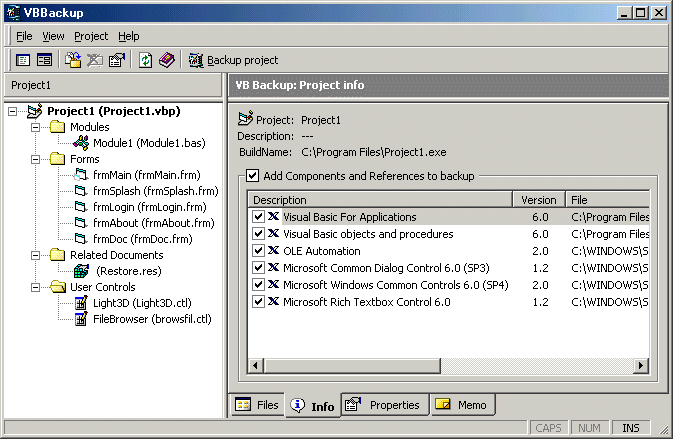Click the help book toolbar icon

tap(167, 60)
